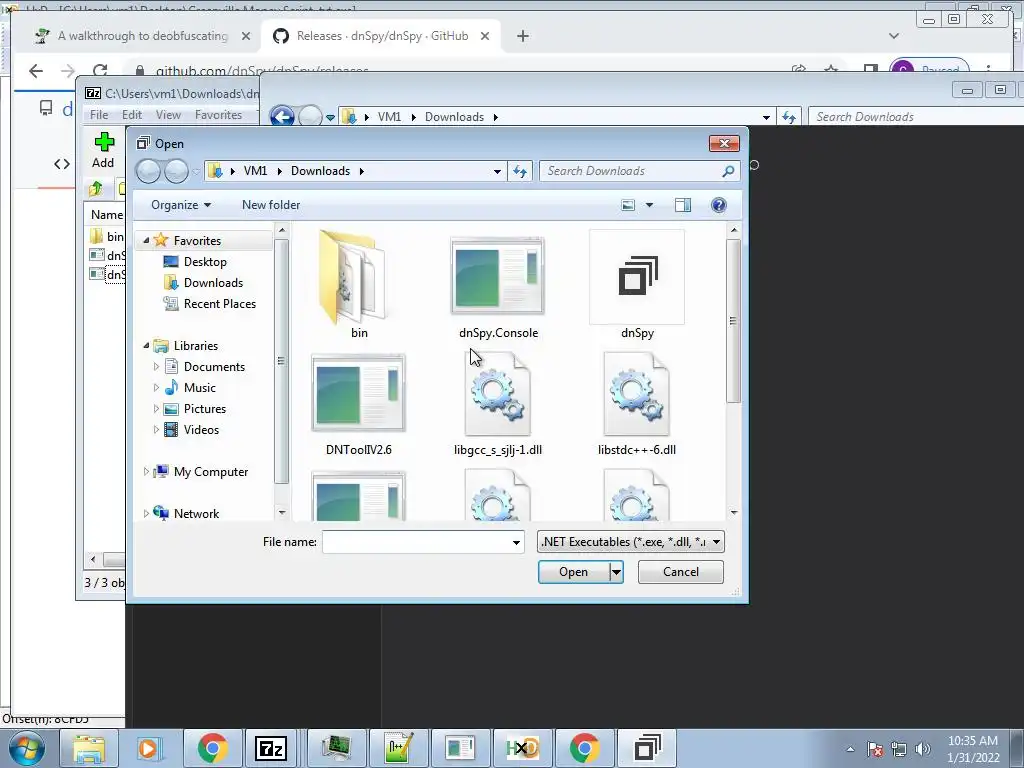Collapse the Libraries tree section
Viewport: 1024px width, 768px height.
click(146, 345)
